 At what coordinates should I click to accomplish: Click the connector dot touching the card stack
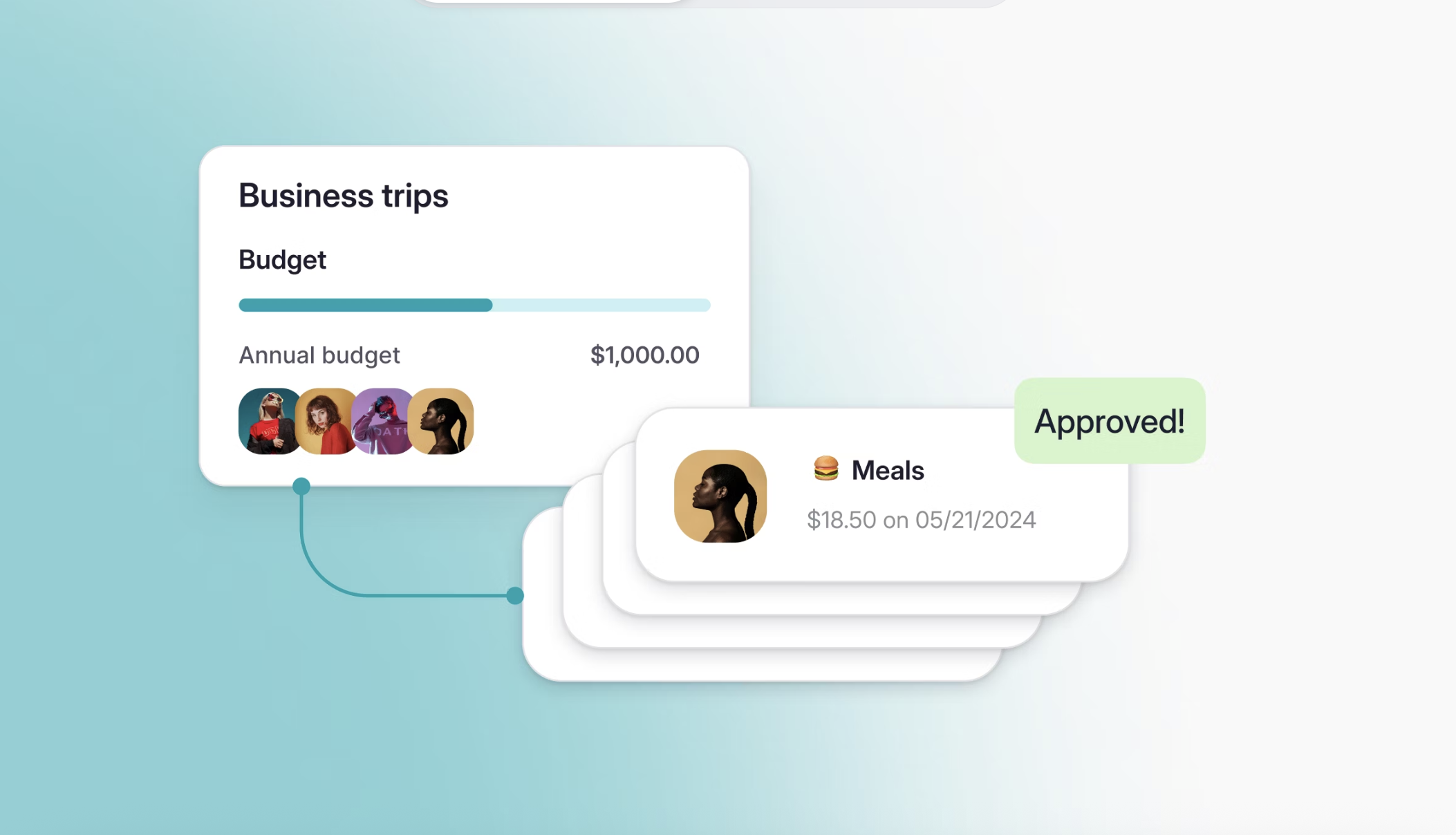[x=515, y=595]
